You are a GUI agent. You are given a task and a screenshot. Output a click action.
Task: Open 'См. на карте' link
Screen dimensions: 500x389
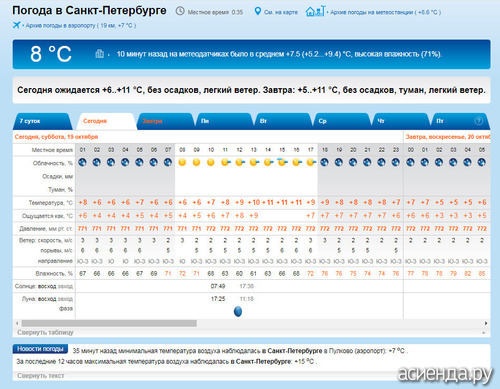(x=281, y=12)
